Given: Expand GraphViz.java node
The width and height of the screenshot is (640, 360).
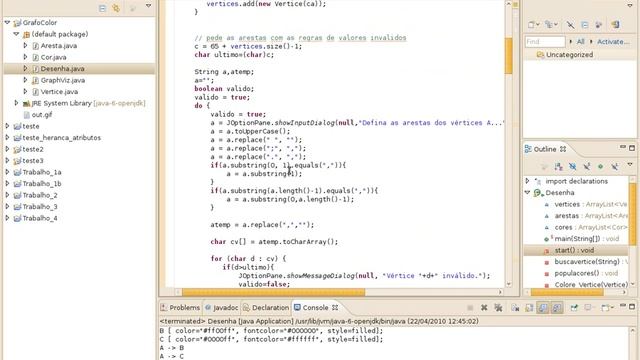Looking at the screenshot, I should (25, 80).
